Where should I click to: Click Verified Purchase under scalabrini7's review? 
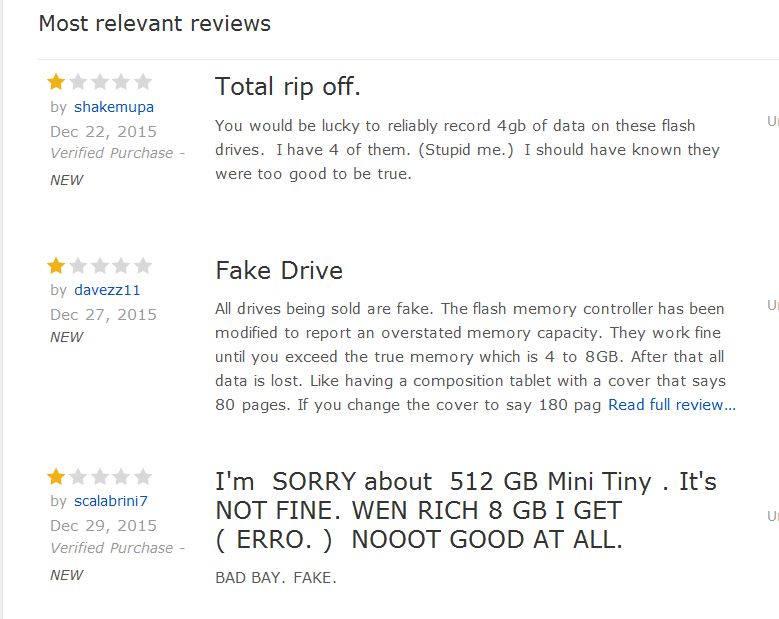coord(112,548)
